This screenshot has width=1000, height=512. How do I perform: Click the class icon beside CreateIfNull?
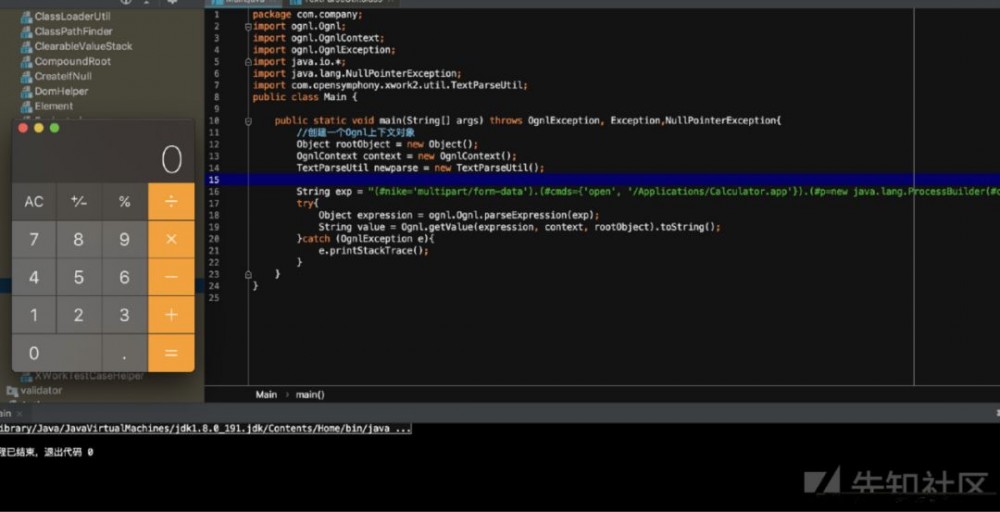[x=26, y=77]
